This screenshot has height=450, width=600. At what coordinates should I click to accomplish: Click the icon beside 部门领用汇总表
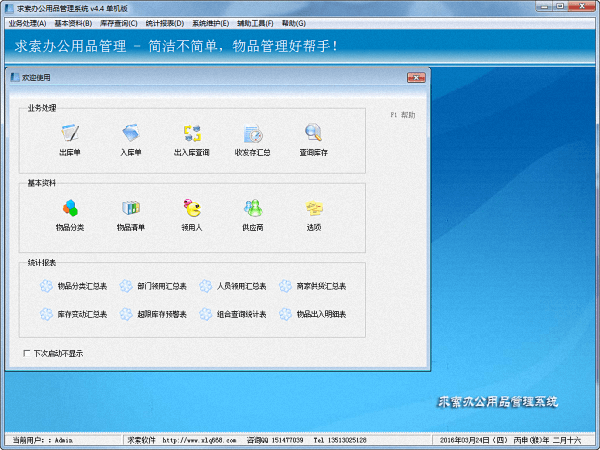click(x=126, y=286)
